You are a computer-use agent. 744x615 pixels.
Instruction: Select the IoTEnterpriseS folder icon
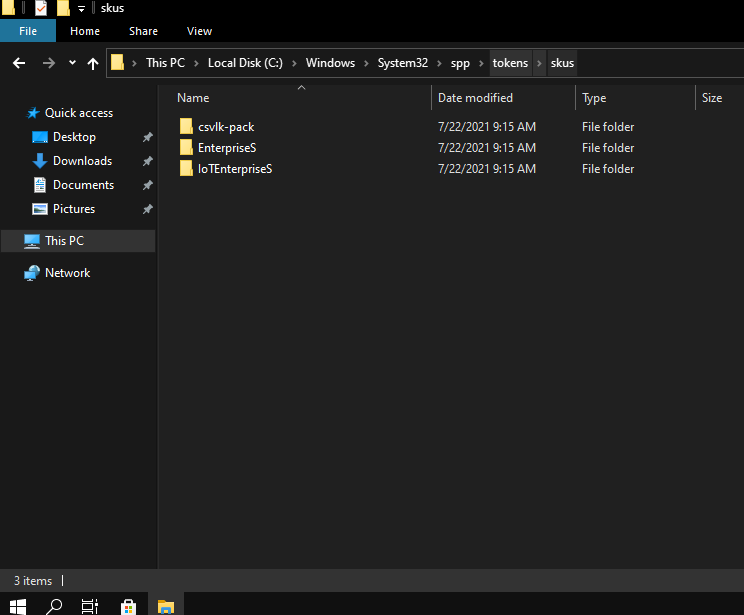(186, 168)
